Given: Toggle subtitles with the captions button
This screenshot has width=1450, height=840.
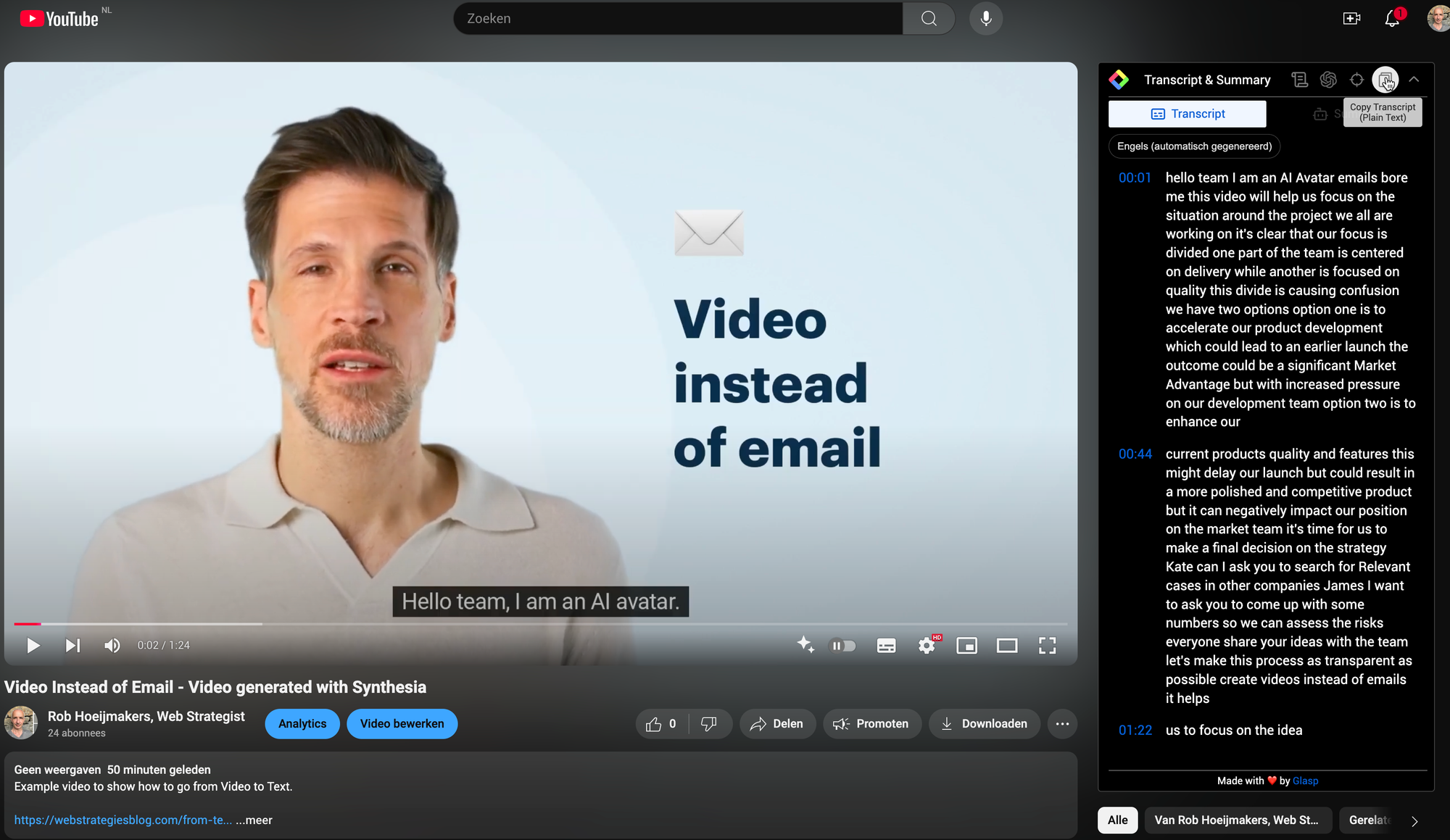Looking at the screenshot, I should [886, 645].
